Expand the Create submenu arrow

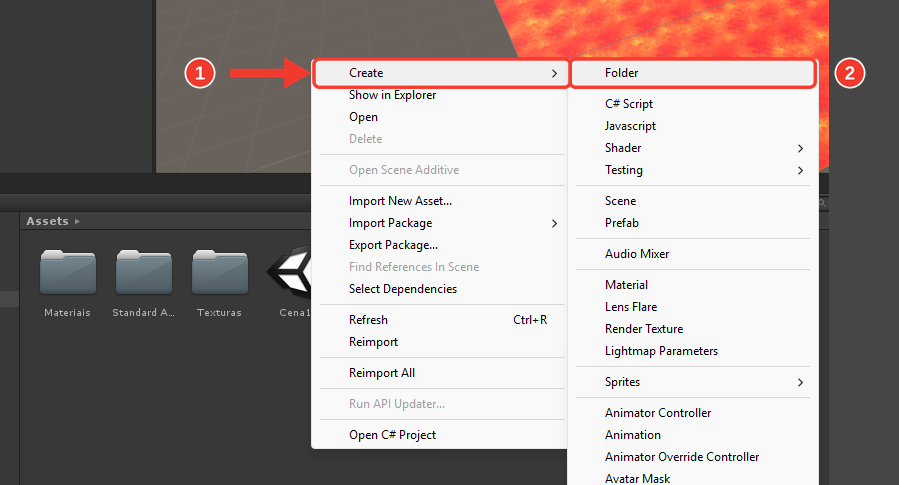point(554,73)
